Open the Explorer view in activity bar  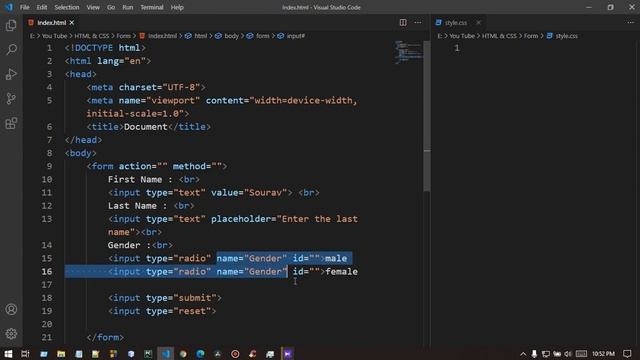click(11, 25)
